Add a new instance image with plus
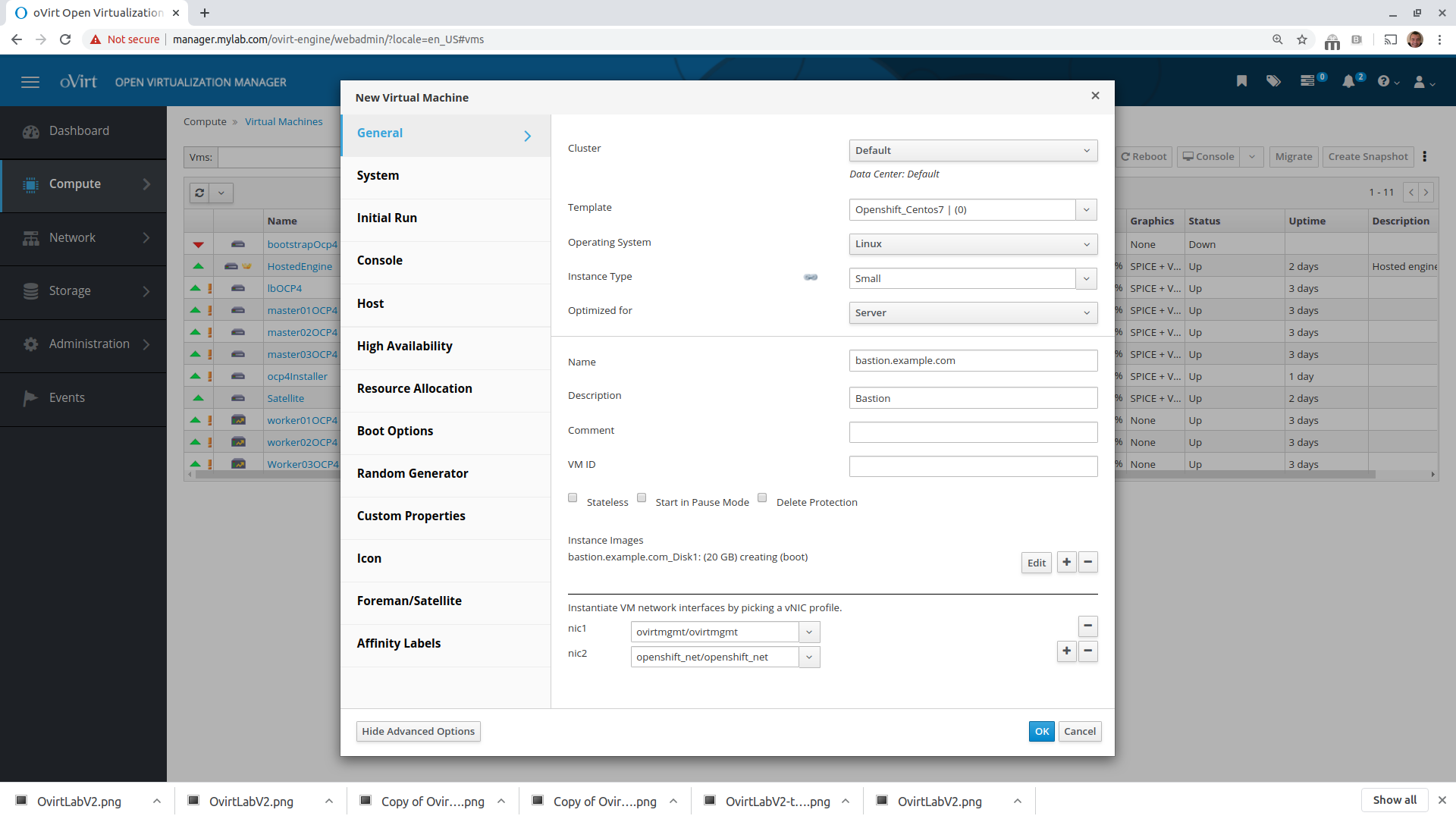This screenshot has width=1456, height=819. [x=1066, y=562]
